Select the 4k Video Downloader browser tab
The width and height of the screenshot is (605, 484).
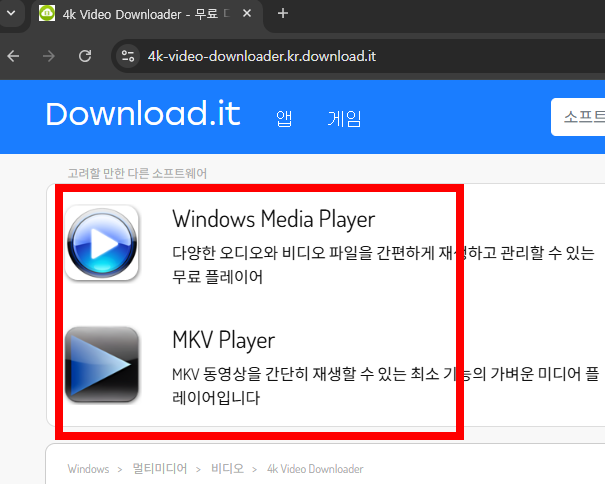147,14
